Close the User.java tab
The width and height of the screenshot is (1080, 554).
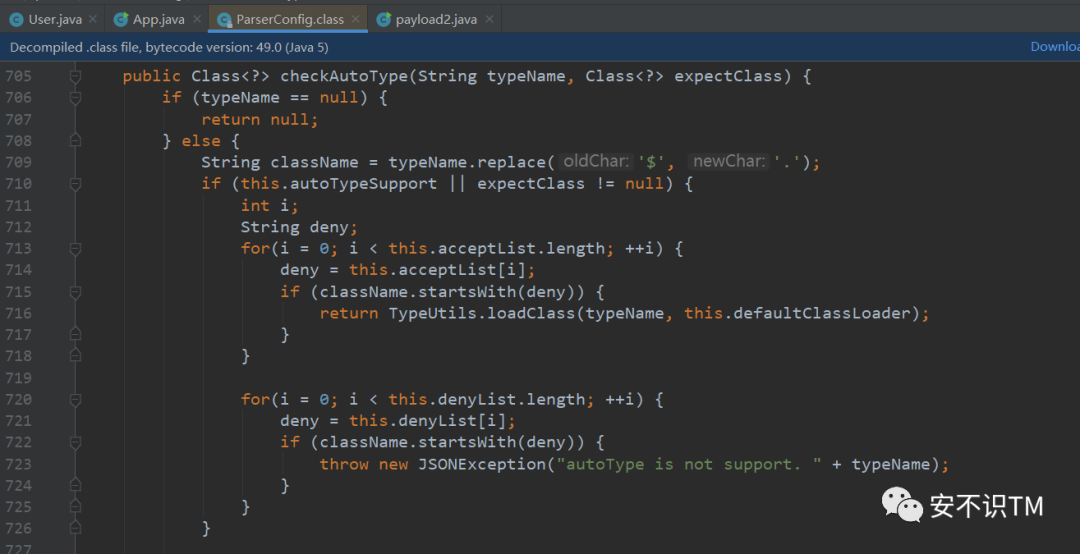(x=92, y=19)
